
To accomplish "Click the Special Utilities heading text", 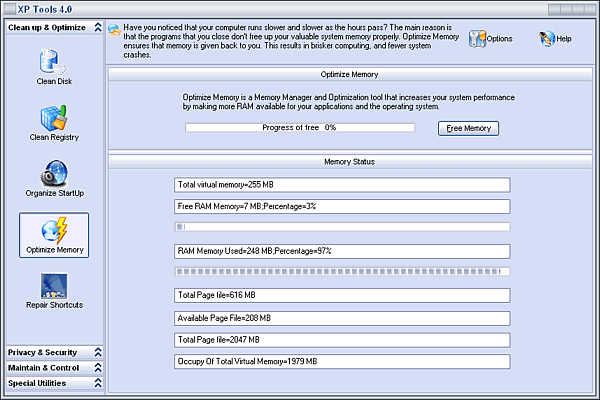I will 37,383.
